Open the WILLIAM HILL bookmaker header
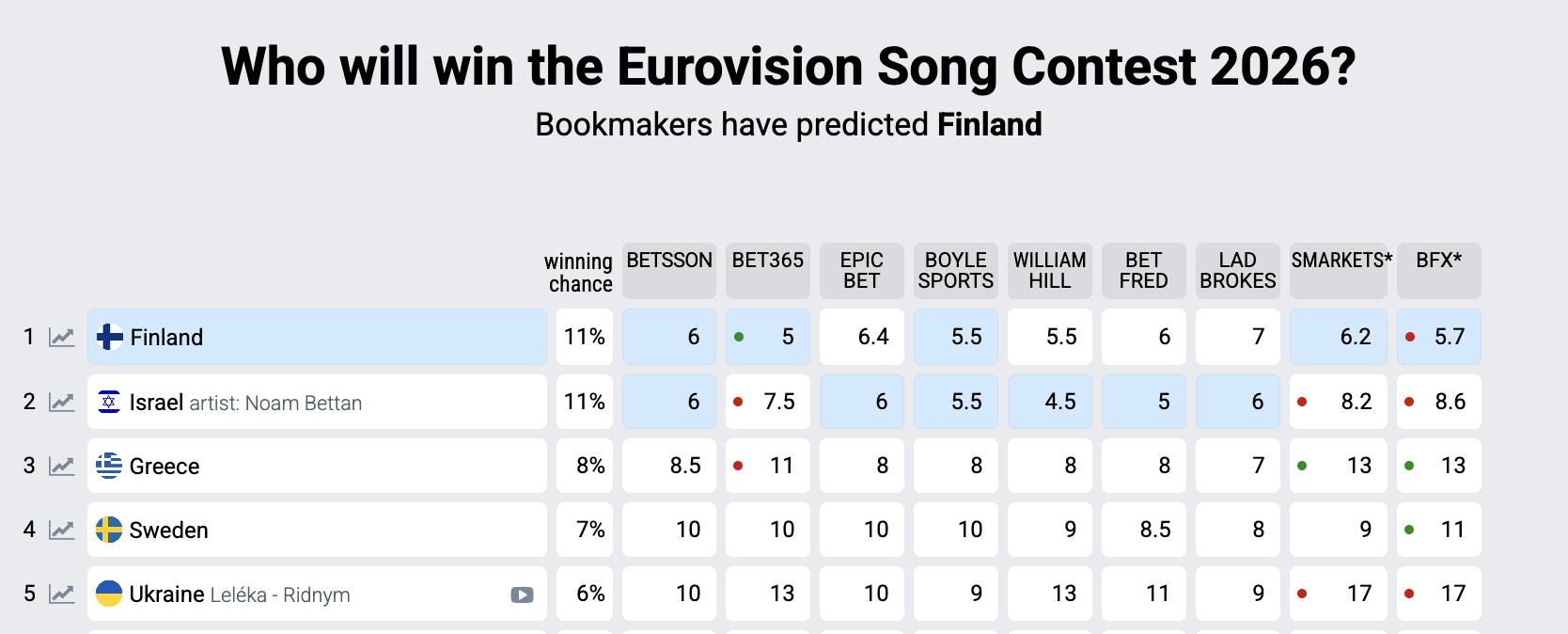 pos(1050,271)
